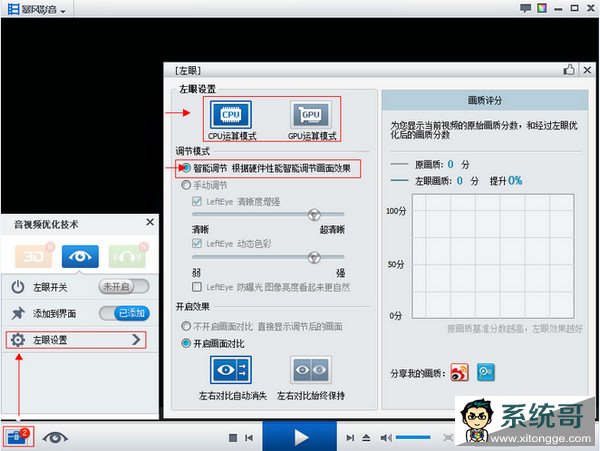Viewport: 600px width, 451px height.
Task: Minimize the 暴风影音 window
Action: (x=558, y=9)
